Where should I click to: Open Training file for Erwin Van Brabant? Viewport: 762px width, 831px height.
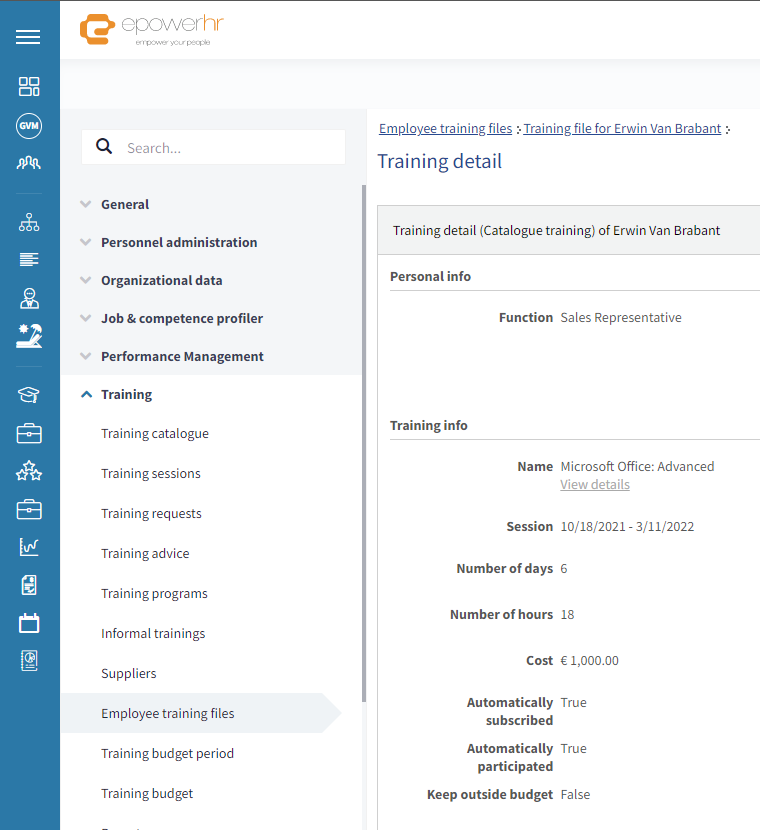pos(622,129)
